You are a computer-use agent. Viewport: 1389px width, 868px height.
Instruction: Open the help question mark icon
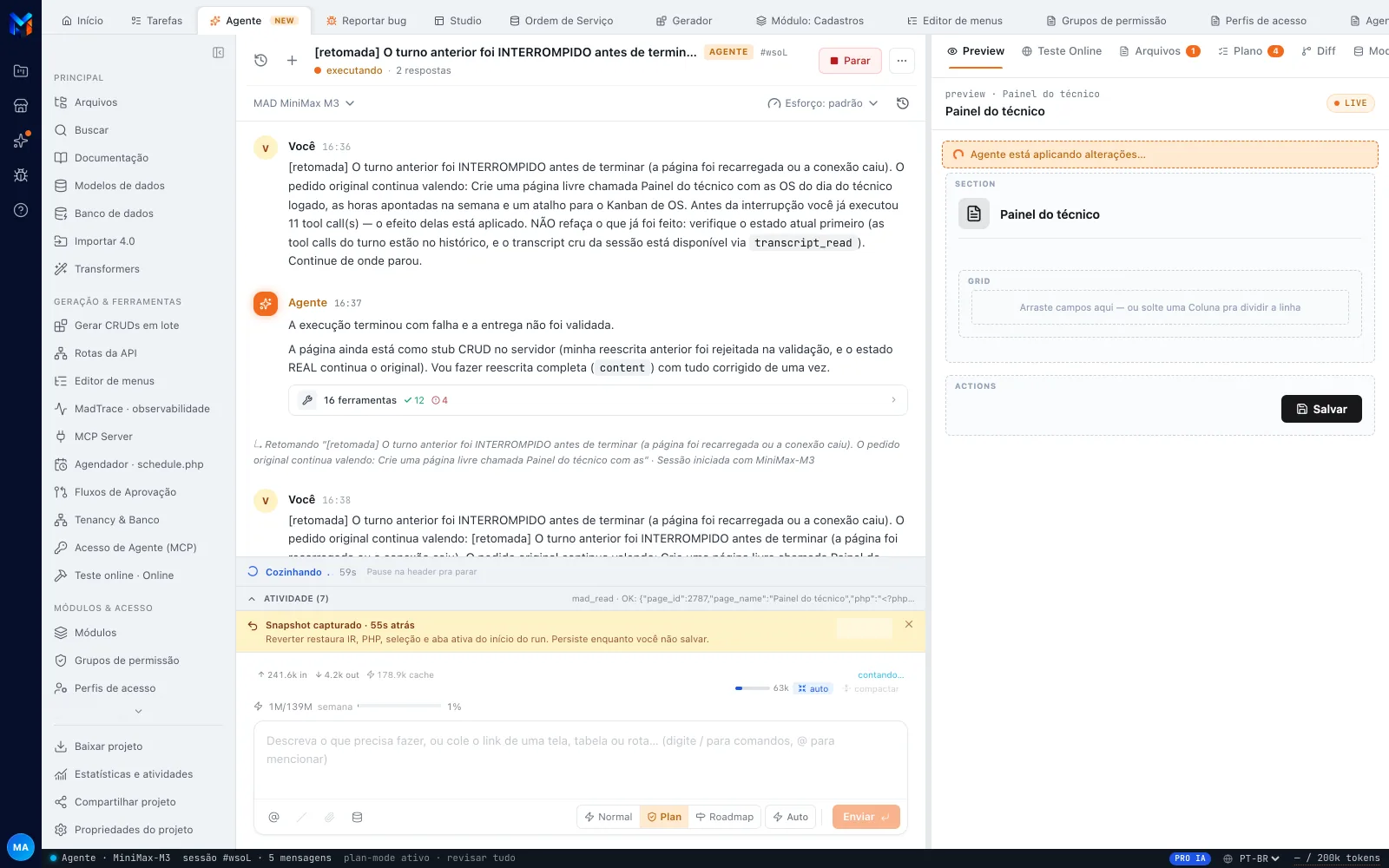click(21, 209)
